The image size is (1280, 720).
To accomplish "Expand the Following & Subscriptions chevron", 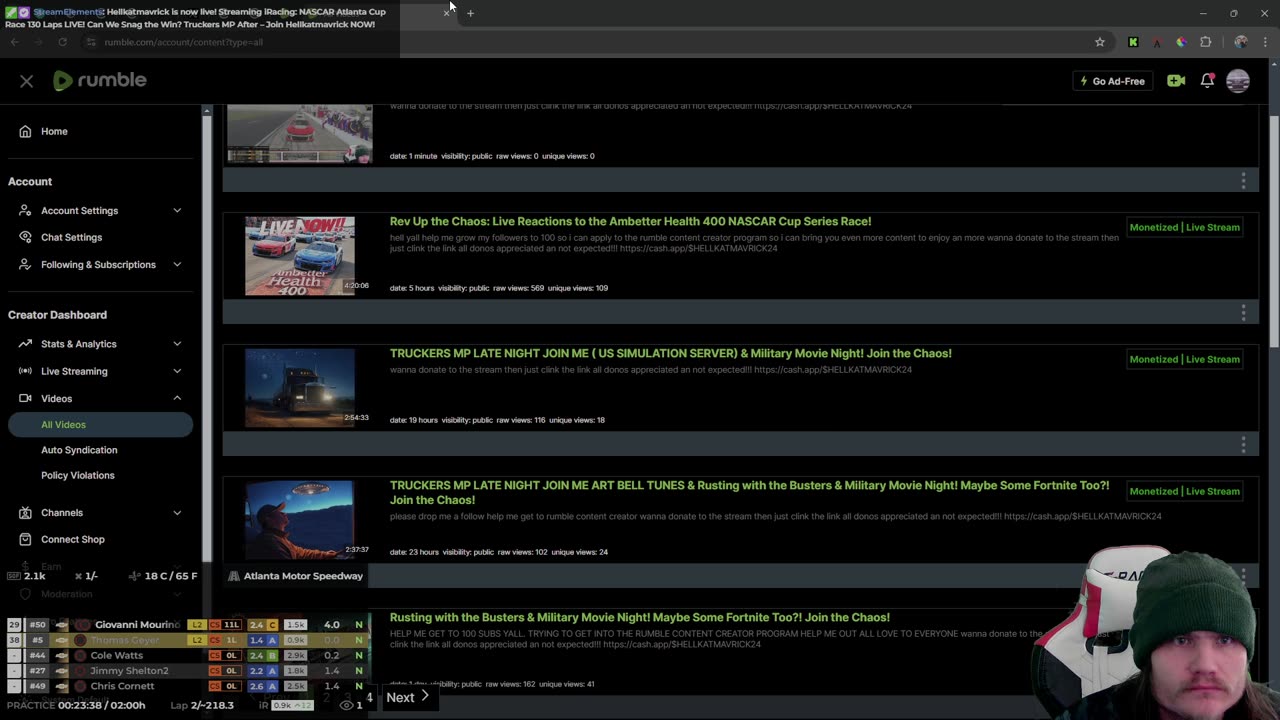I will coord(177,264).
